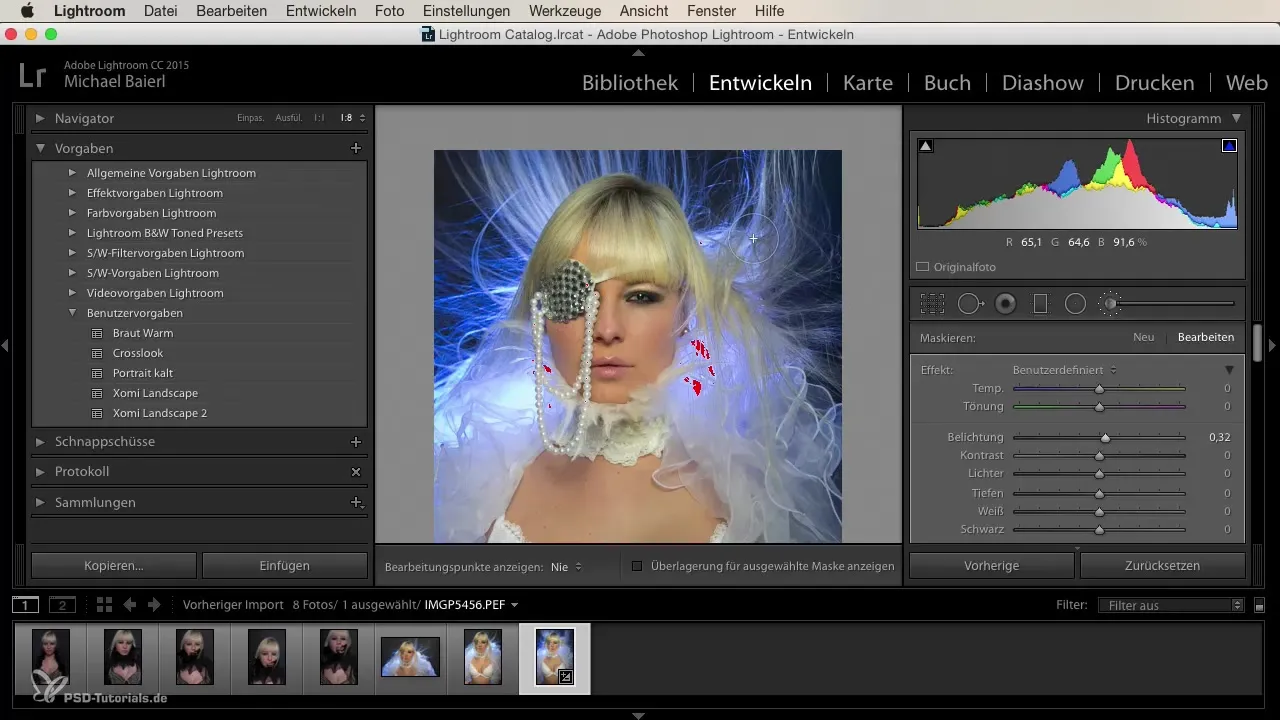Select the Crop Overlay tool
This screenshot has width=1280, height=720.
click(x=932, y=303)
